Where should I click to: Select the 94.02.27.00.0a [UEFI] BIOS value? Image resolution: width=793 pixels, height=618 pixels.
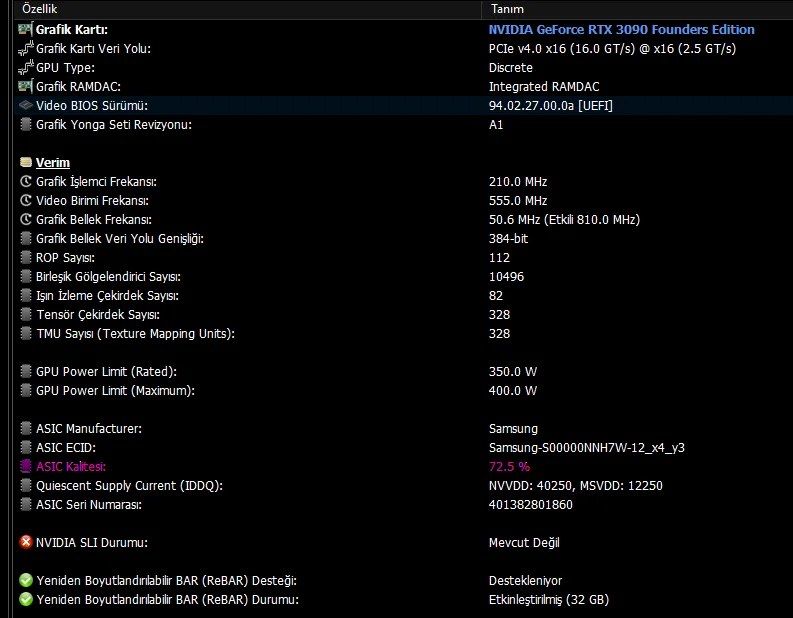click(550, 106)
